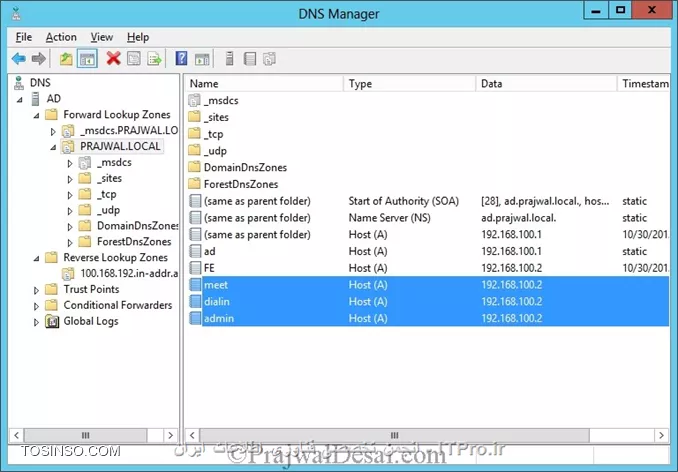Collapse Reverse Lookup Zones node
The width and height of the screenshot is (678, 472).
pos(37,258)
